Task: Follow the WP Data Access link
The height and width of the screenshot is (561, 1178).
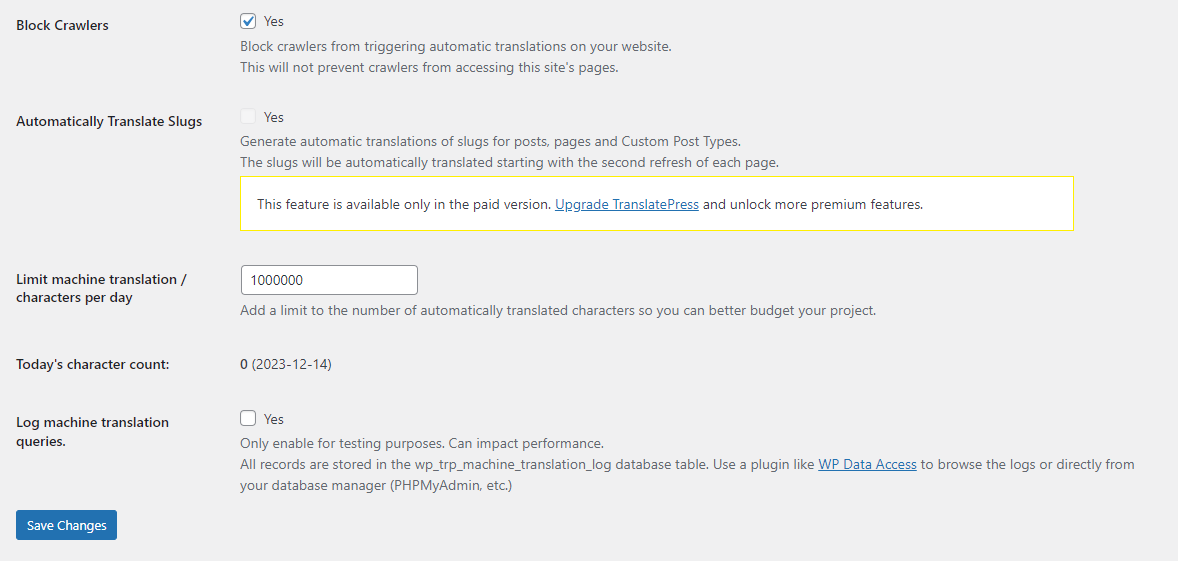Action: point(867,464)
